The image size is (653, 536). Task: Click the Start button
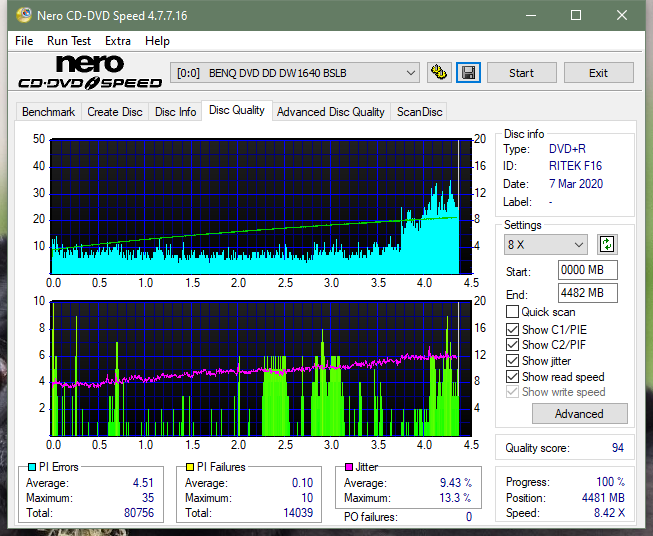point(521,73)
